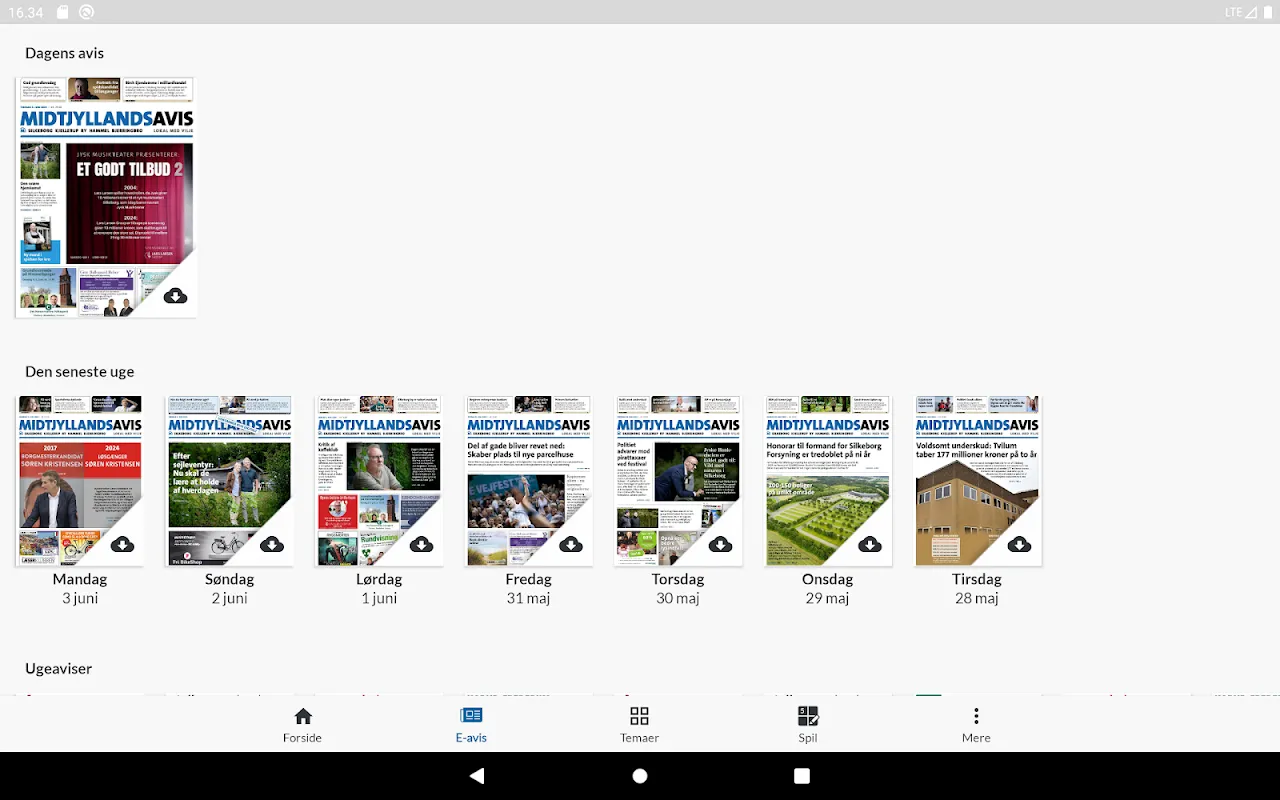Open the Torsdag newspaper cover thumbnail
This screenshot has height=800, width=1280.
point(678,480)
